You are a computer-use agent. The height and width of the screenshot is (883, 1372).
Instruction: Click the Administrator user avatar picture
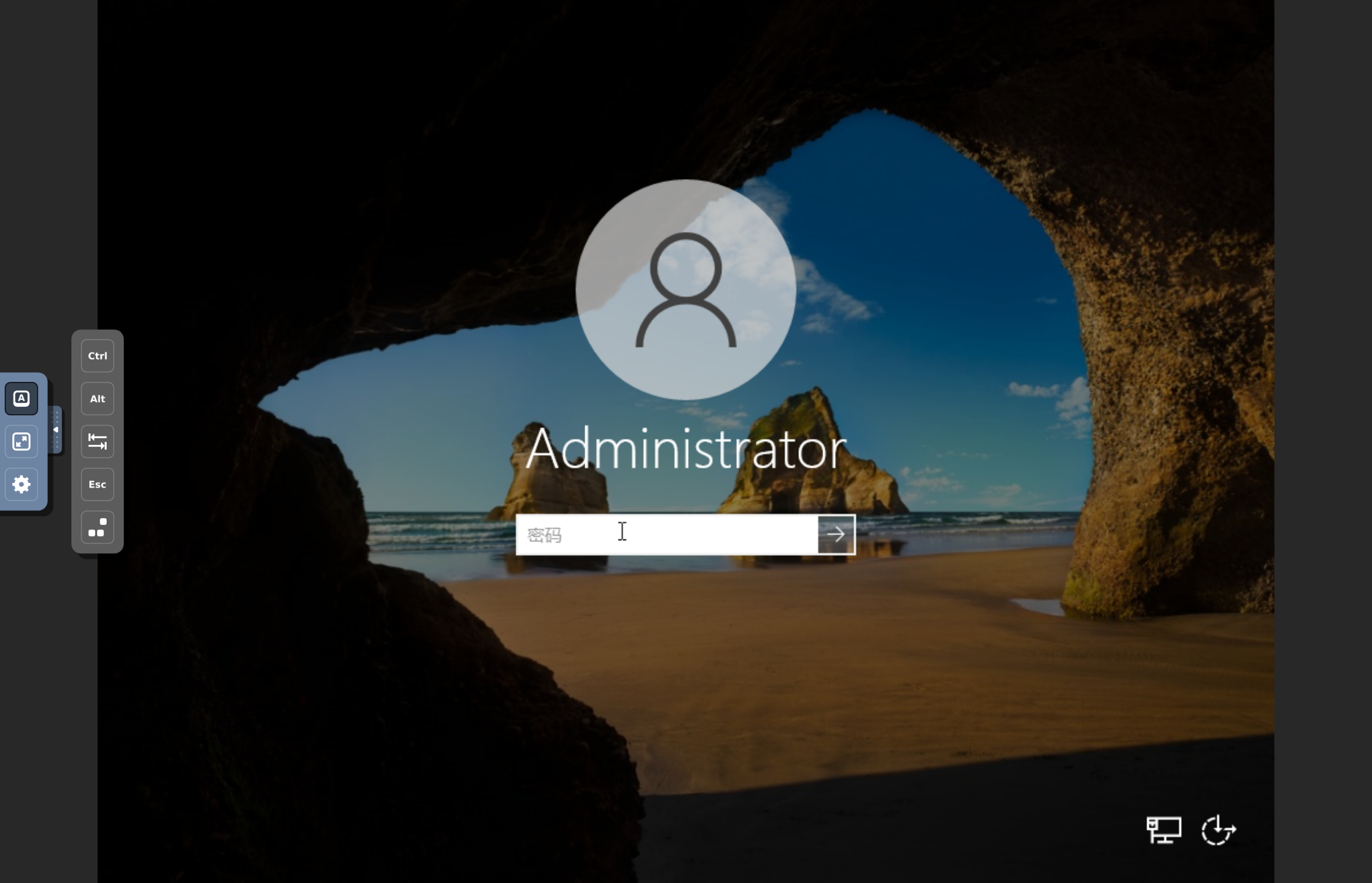pos(685,289)
